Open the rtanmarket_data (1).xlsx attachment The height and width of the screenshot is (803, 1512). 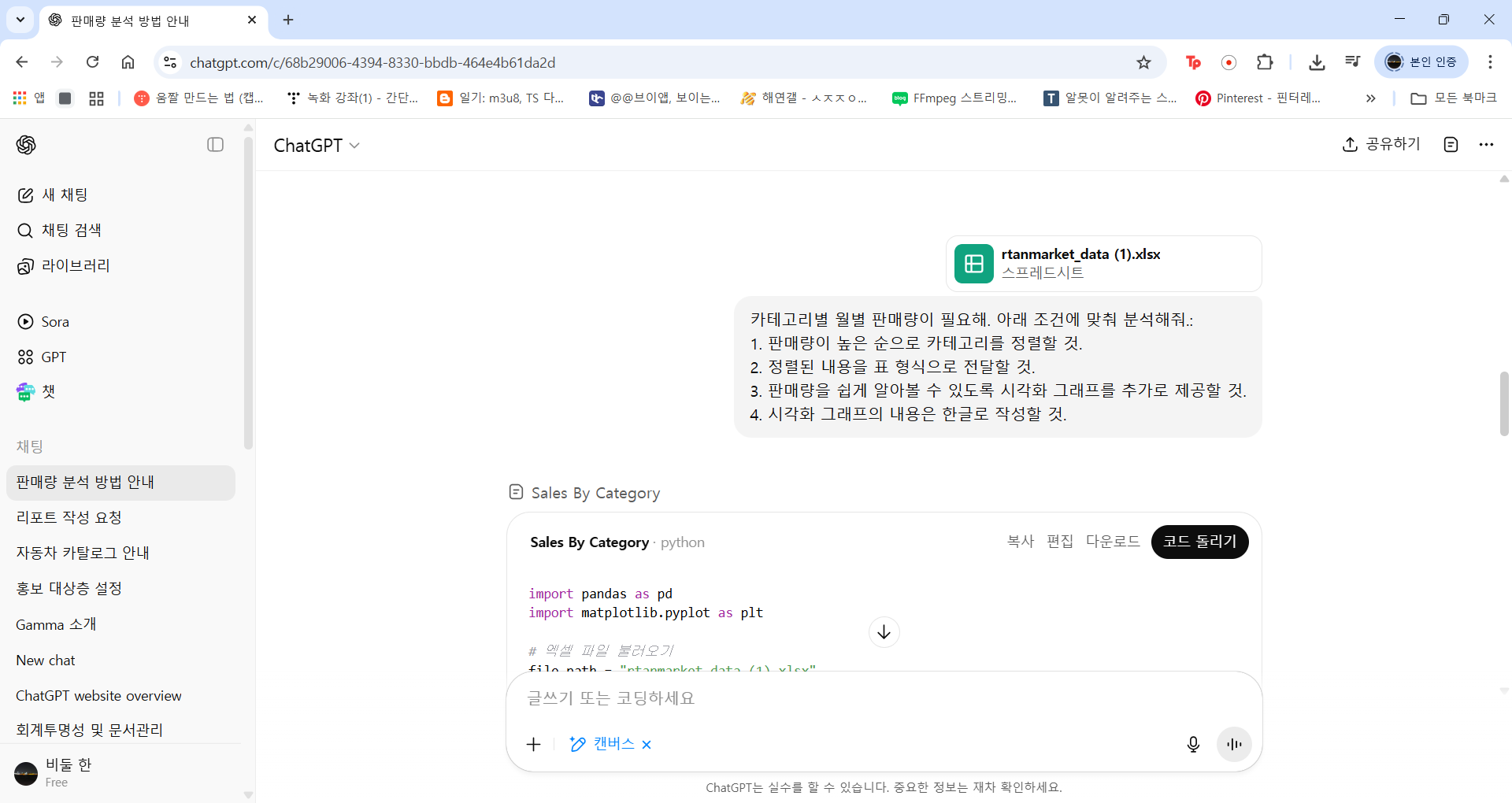1104,264
